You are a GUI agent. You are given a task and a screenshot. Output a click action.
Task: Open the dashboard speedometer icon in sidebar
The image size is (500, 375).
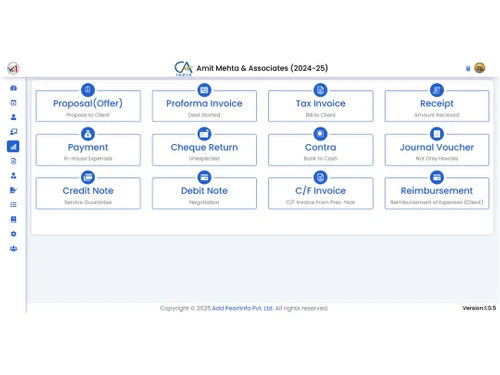pos(13,88)
